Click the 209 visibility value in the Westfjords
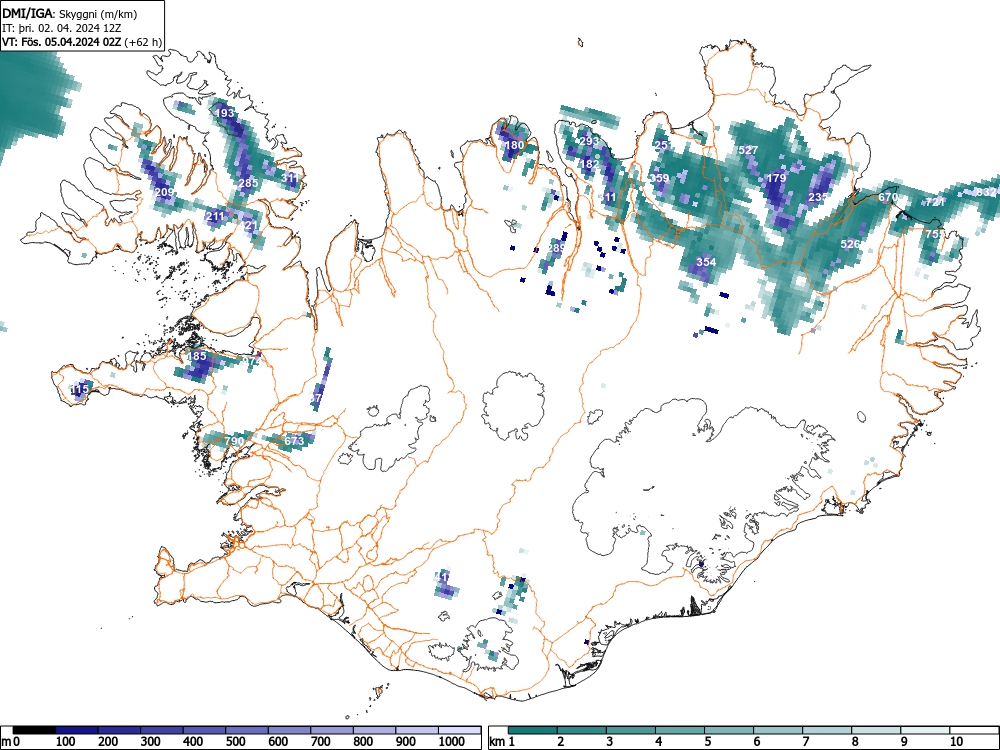 [164, 192]
